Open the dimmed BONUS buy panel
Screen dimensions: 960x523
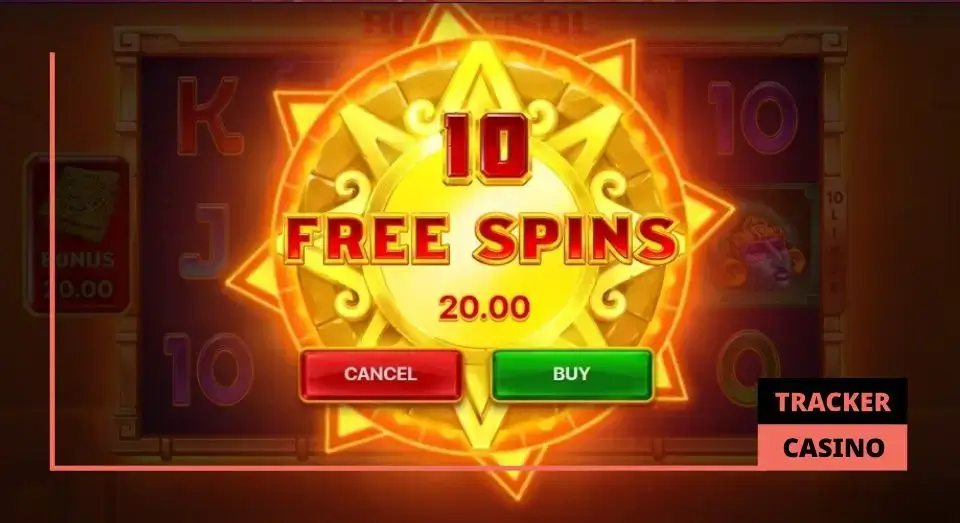pyautogui.click(x=77, y=235)
